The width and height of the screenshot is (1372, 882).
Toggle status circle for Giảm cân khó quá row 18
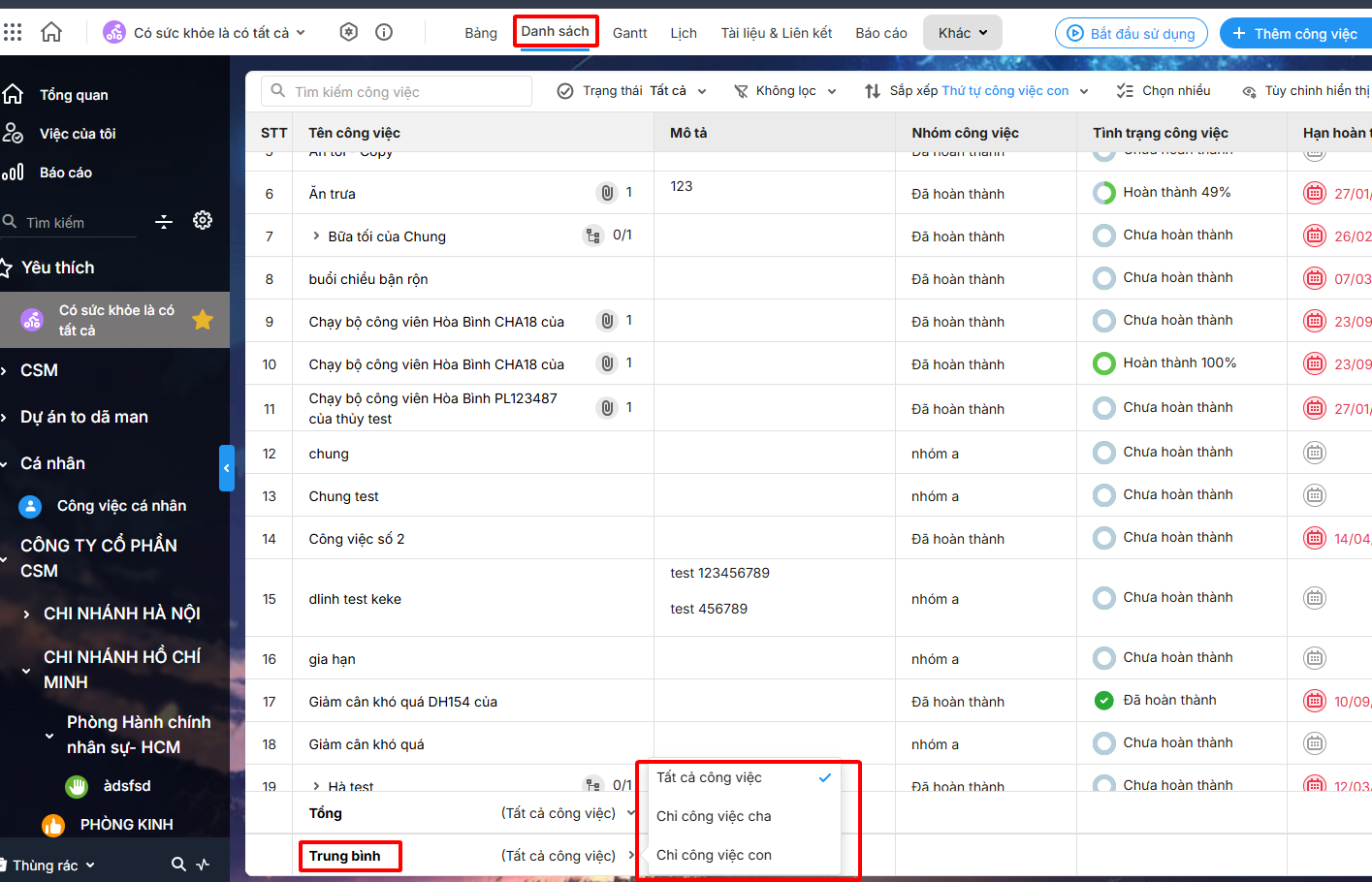pyautogui.click(x=1103, y=743)
